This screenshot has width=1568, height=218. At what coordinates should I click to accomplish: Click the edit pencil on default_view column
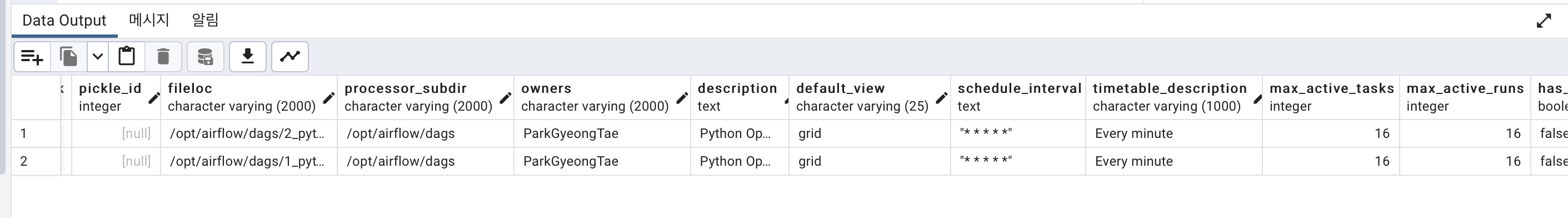(942, 98)
